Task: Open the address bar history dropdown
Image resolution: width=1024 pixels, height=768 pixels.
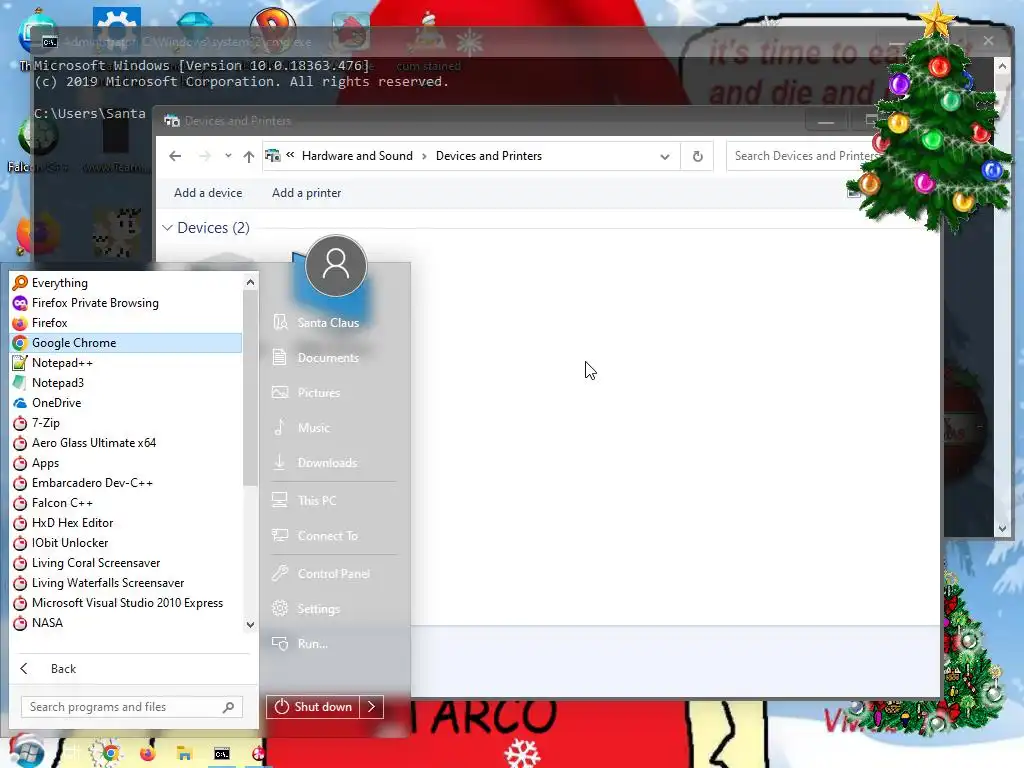Action: pos(665,157)
